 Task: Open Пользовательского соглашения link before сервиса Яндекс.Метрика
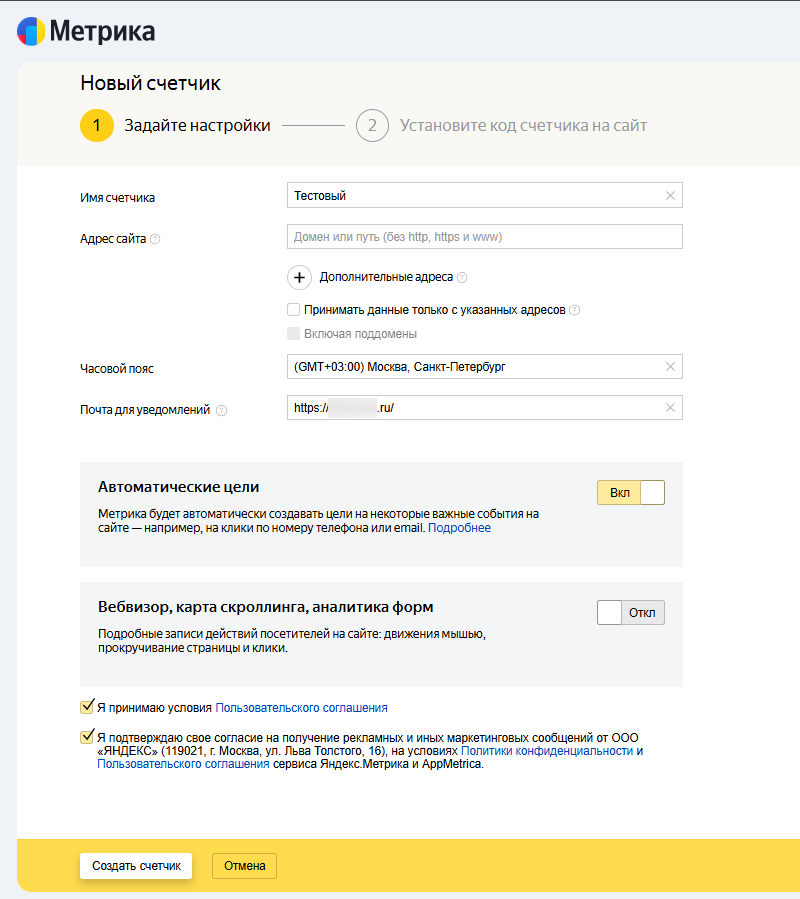[x=184, y=764]
